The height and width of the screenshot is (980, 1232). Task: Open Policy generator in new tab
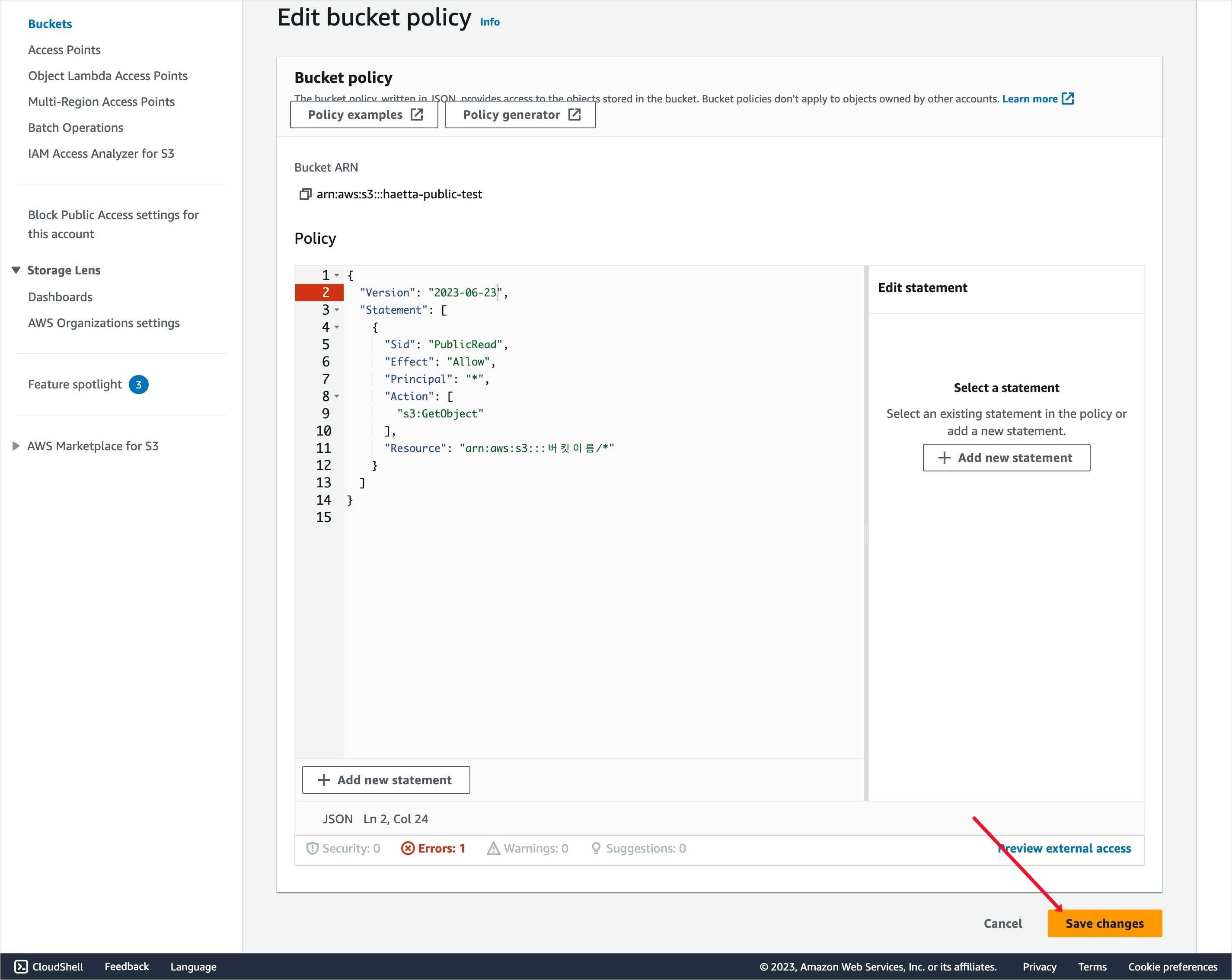(x=520, y=115)
